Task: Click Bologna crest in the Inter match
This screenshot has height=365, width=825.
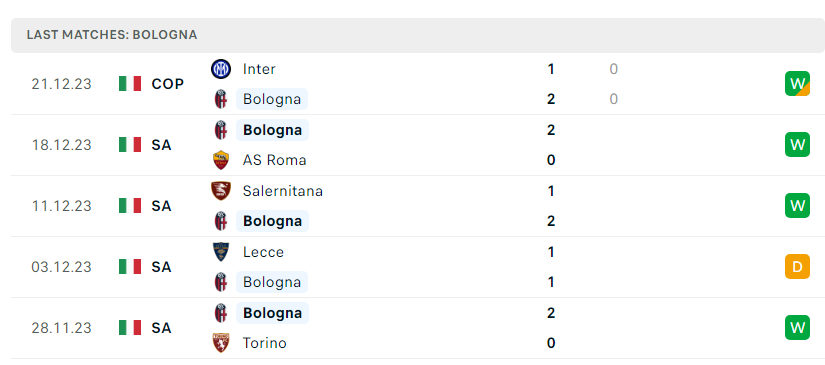Action: coord(220,99)
